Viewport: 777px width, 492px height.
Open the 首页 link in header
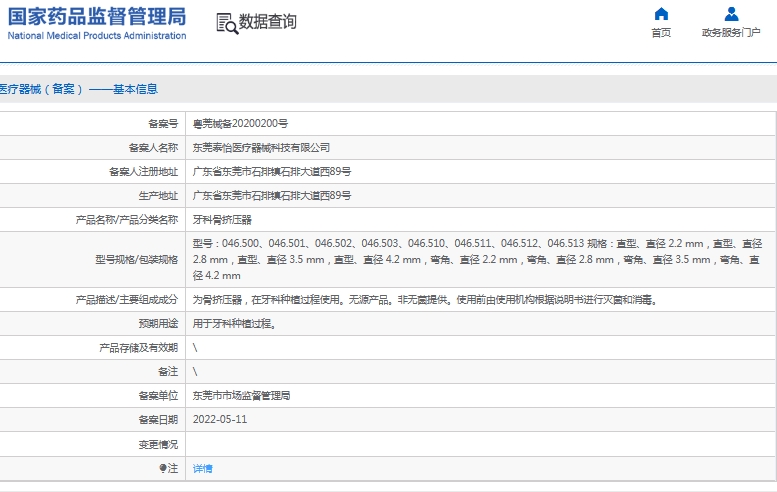661,33
